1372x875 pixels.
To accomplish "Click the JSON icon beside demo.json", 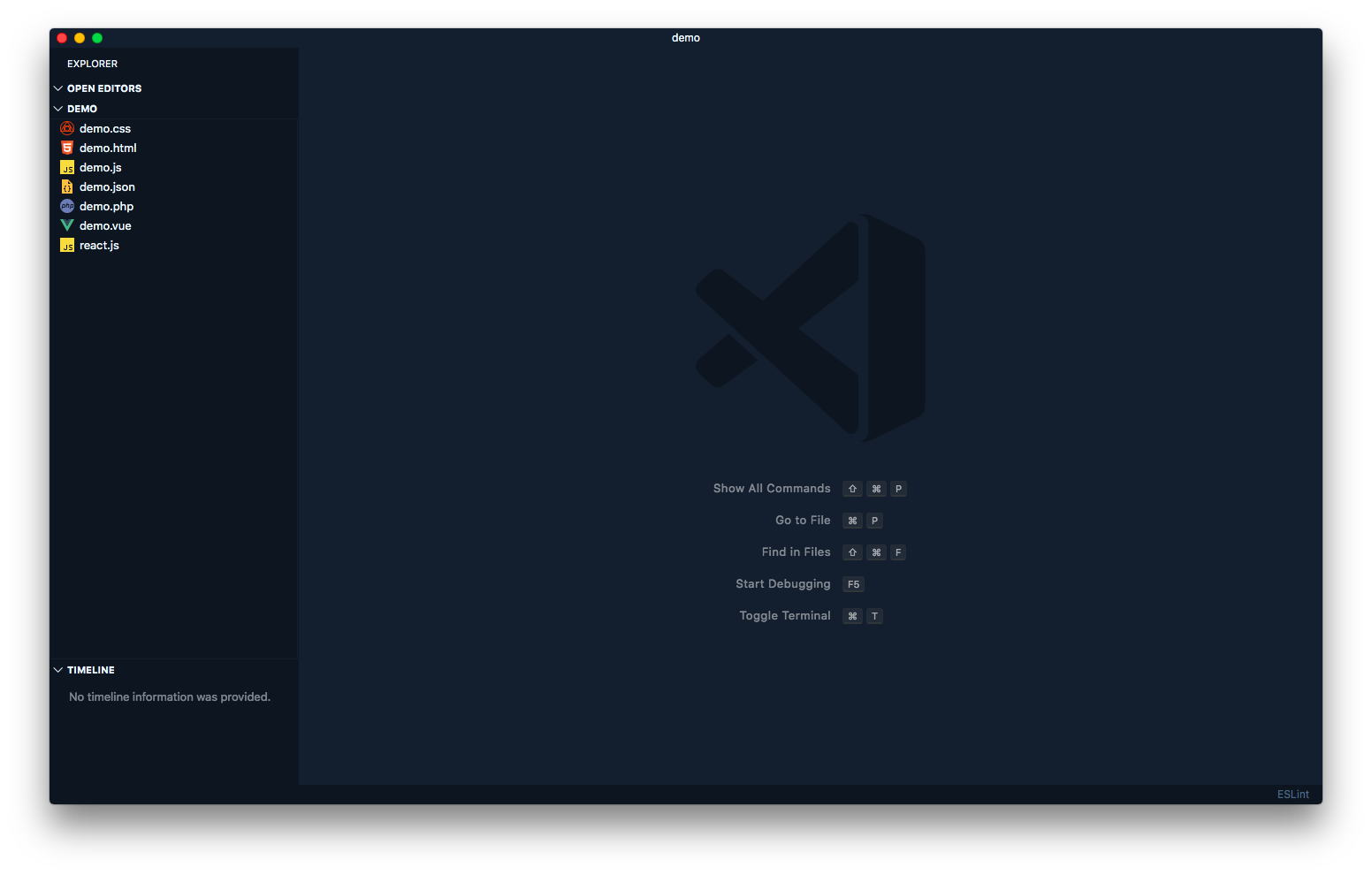I will click(67, 186).
